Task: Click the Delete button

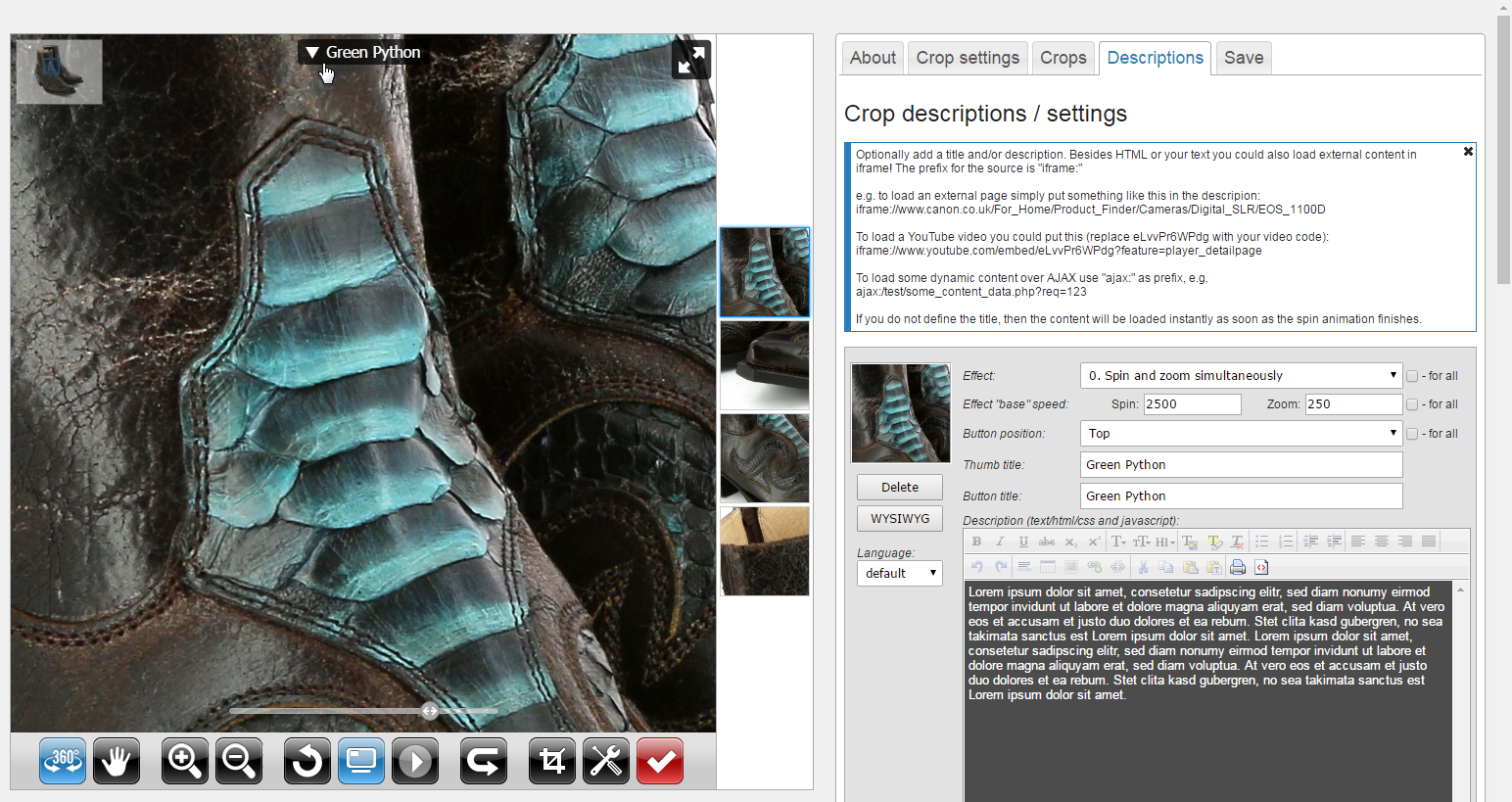Action: pyautogui.click(x=899, y=488)
